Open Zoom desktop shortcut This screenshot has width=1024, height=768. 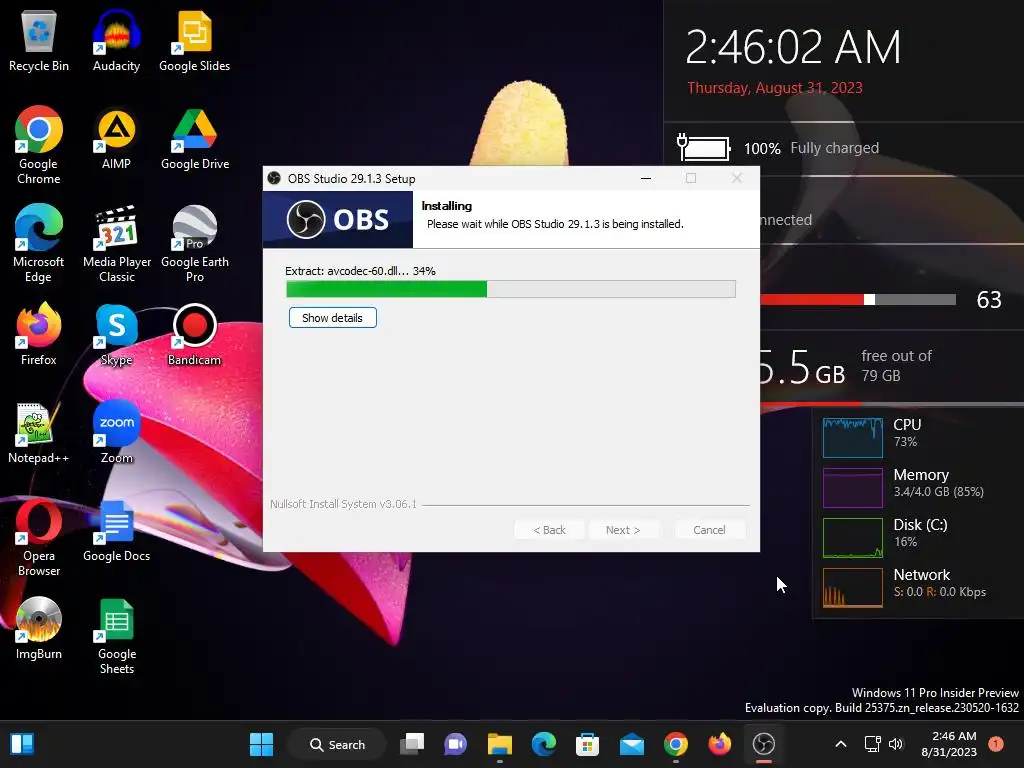tap(116, 432)
